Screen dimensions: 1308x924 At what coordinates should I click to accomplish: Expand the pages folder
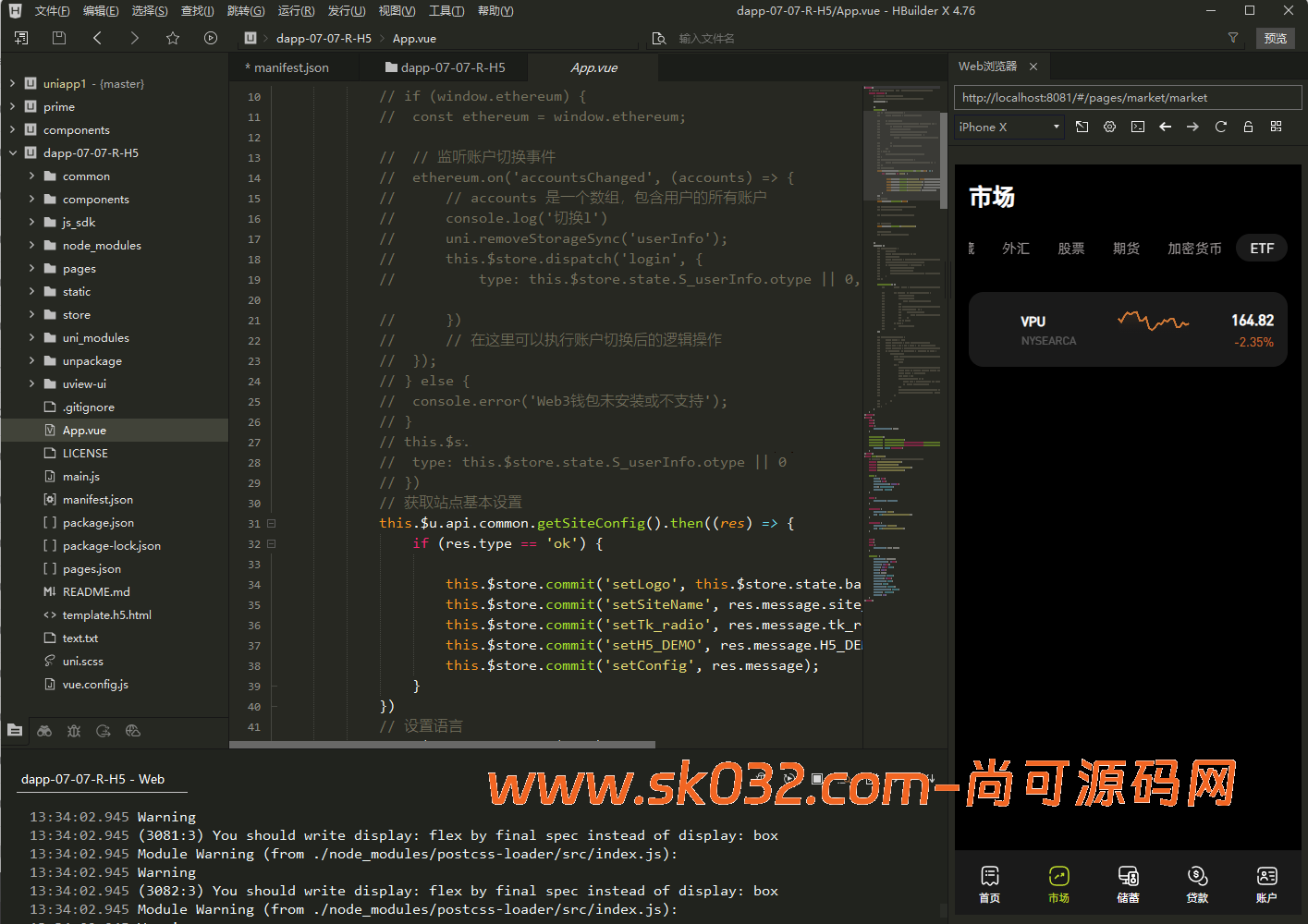[31, 268]
